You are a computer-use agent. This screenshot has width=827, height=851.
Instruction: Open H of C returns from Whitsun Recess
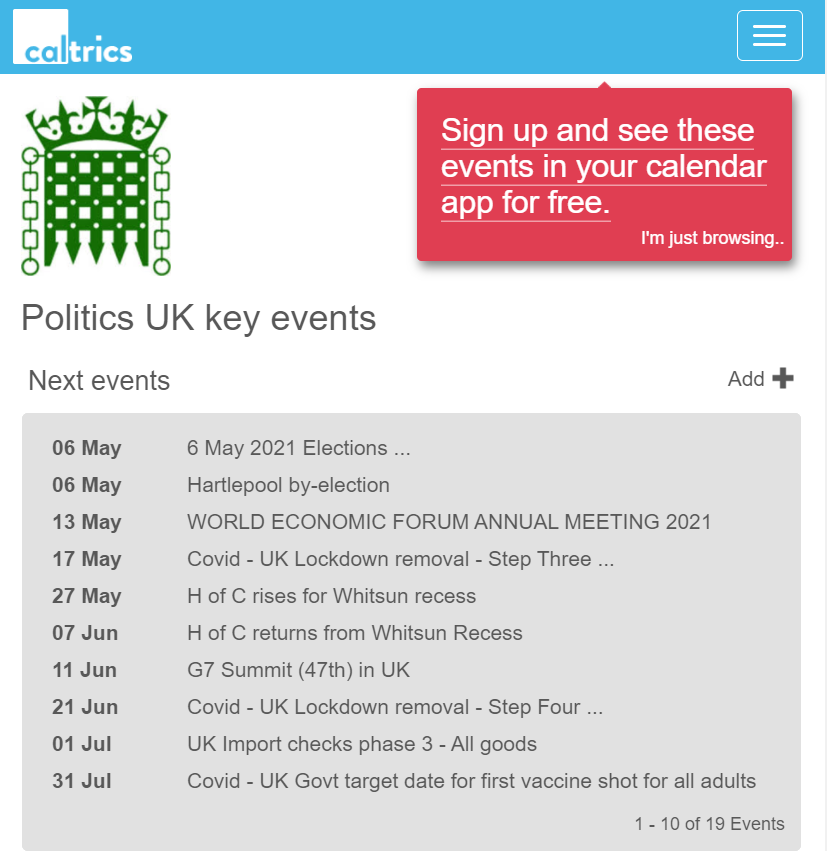tap(354, 633)
